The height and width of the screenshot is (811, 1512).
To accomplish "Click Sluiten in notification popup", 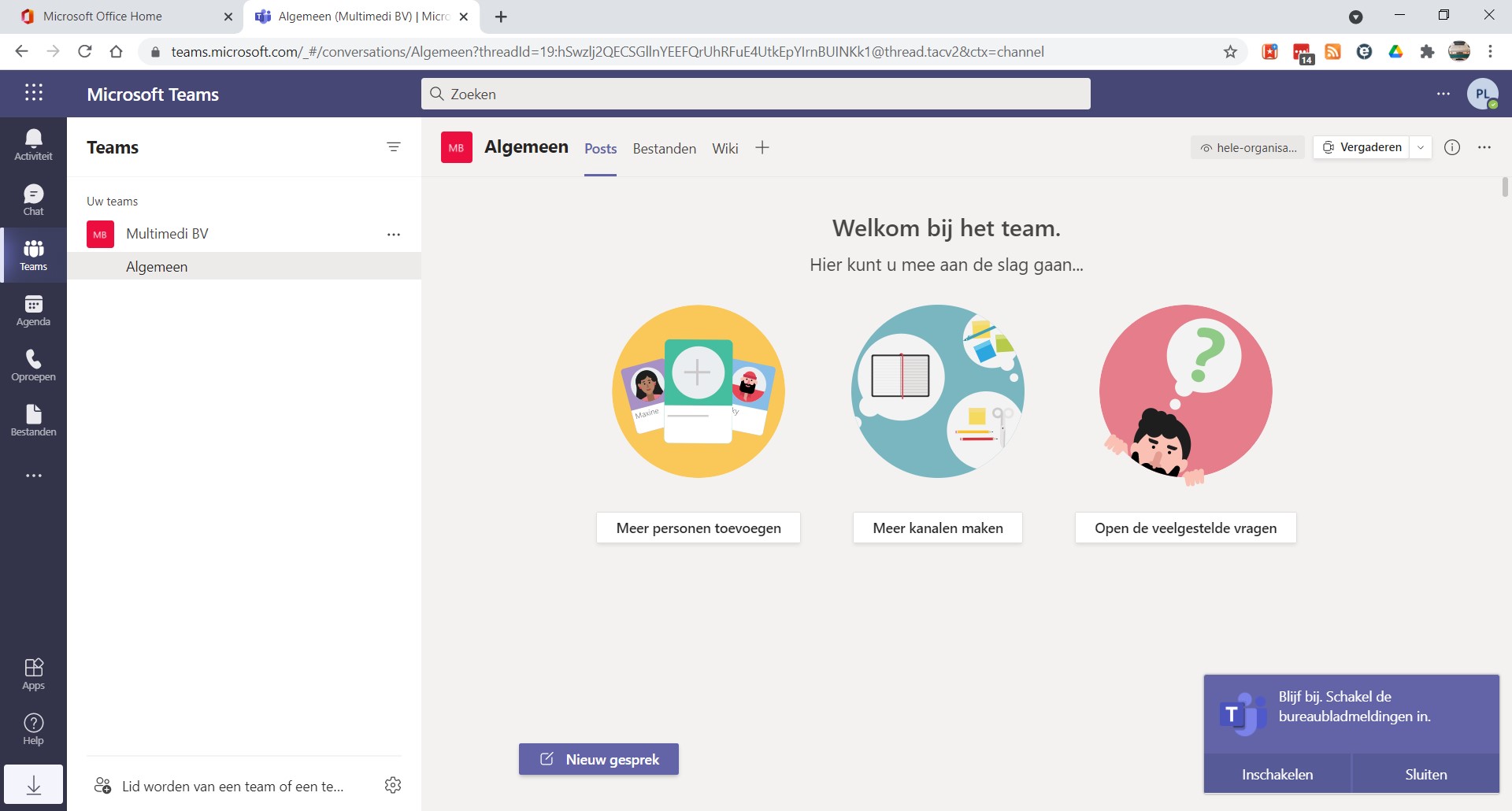I will (1426, 774).
